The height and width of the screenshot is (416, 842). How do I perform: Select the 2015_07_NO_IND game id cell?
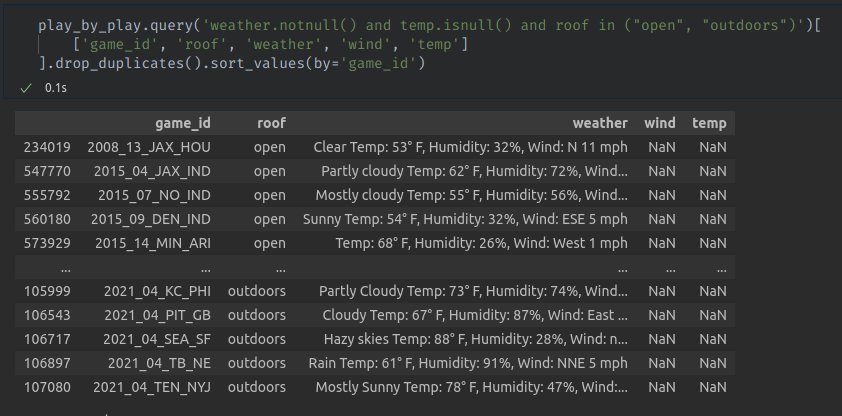pyautogui.click(x=154, y=195)
